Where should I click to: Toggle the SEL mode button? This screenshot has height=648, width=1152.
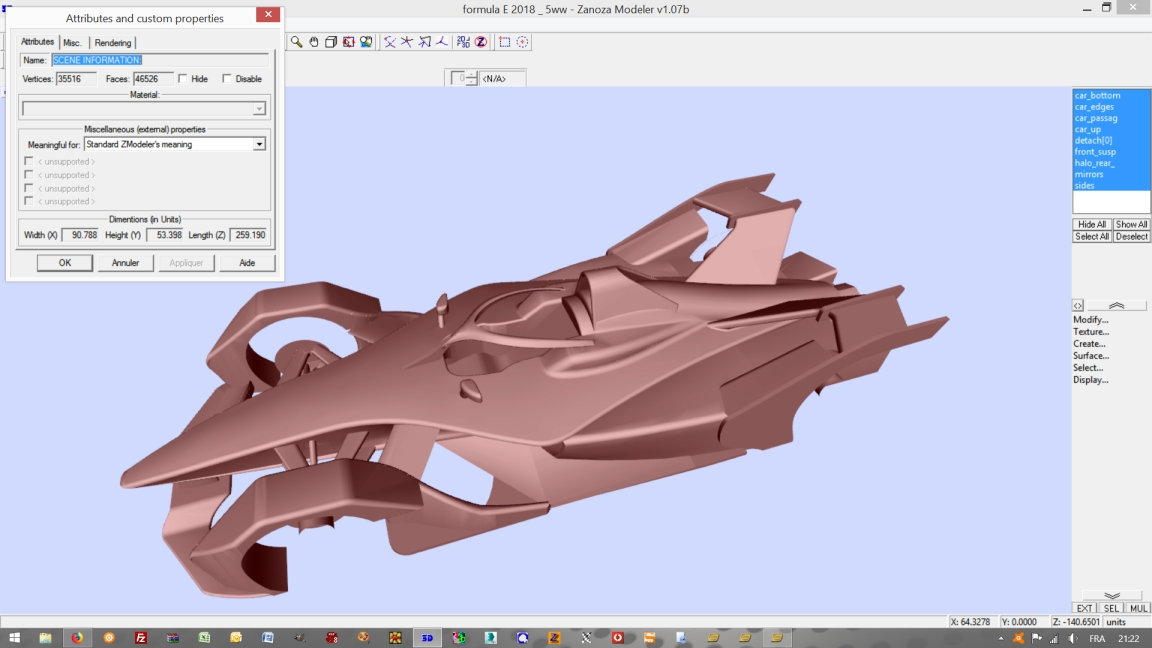pos(1111,608)
